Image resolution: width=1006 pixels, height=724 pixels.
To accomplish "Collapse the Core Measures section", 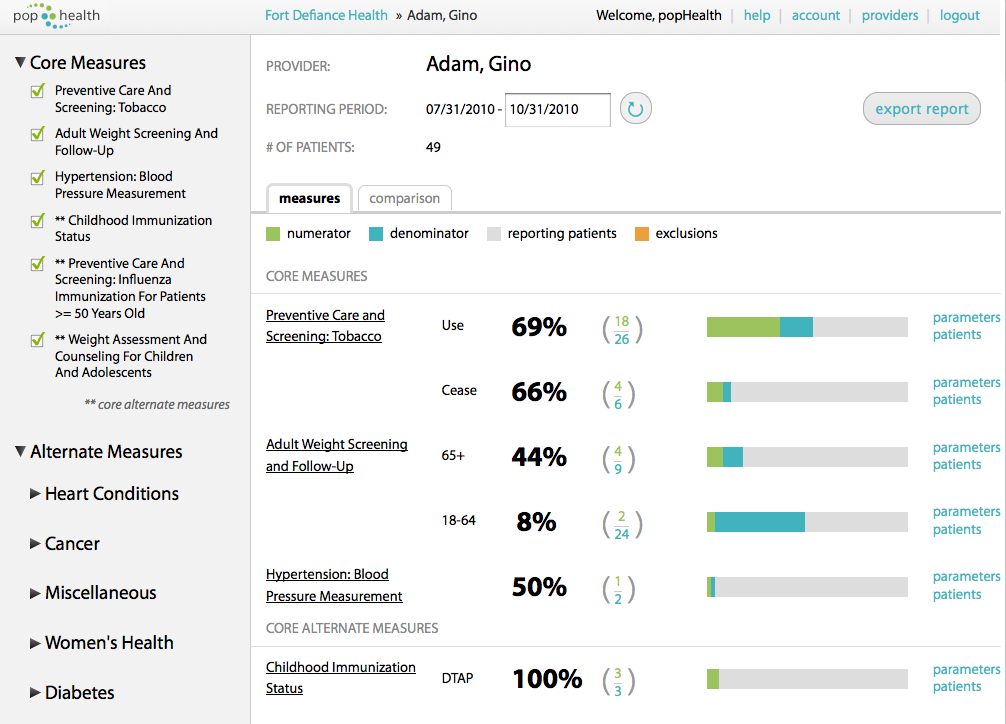I will click(x=21, y=61).
